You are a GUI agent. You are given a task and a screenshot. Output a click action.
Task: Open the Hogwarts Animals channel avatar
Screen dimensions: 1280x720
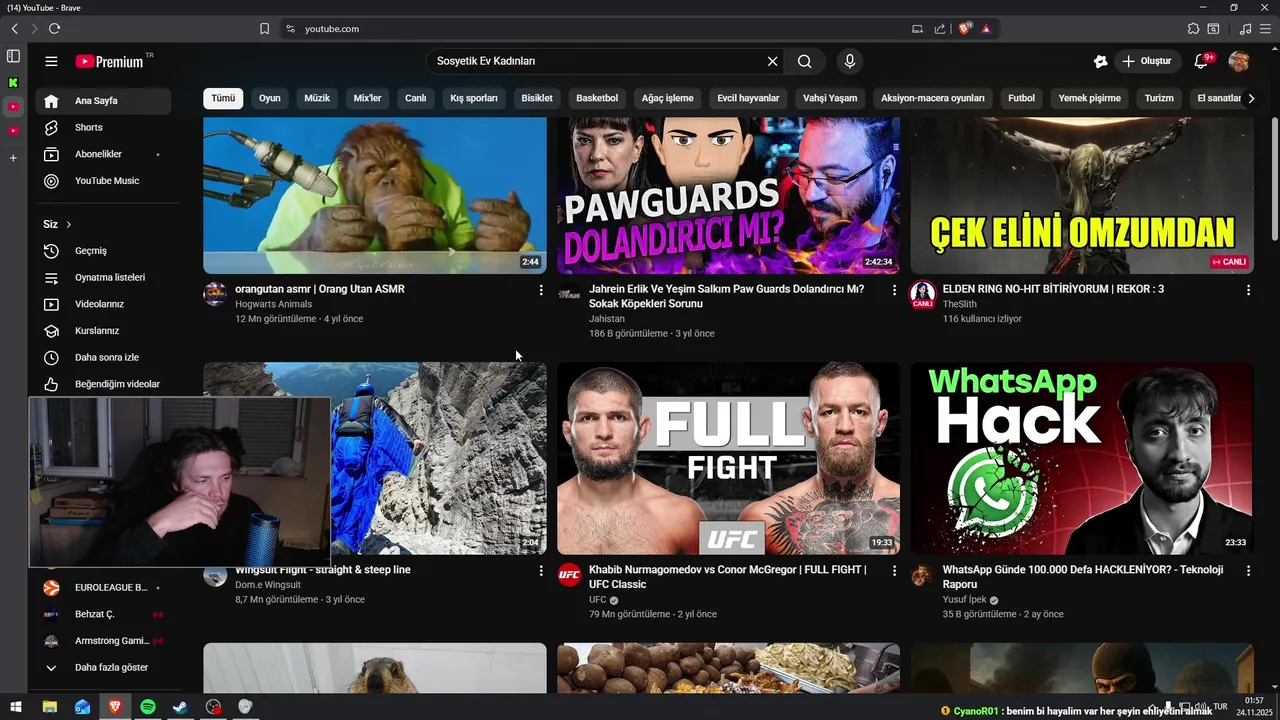coord(215,294)
